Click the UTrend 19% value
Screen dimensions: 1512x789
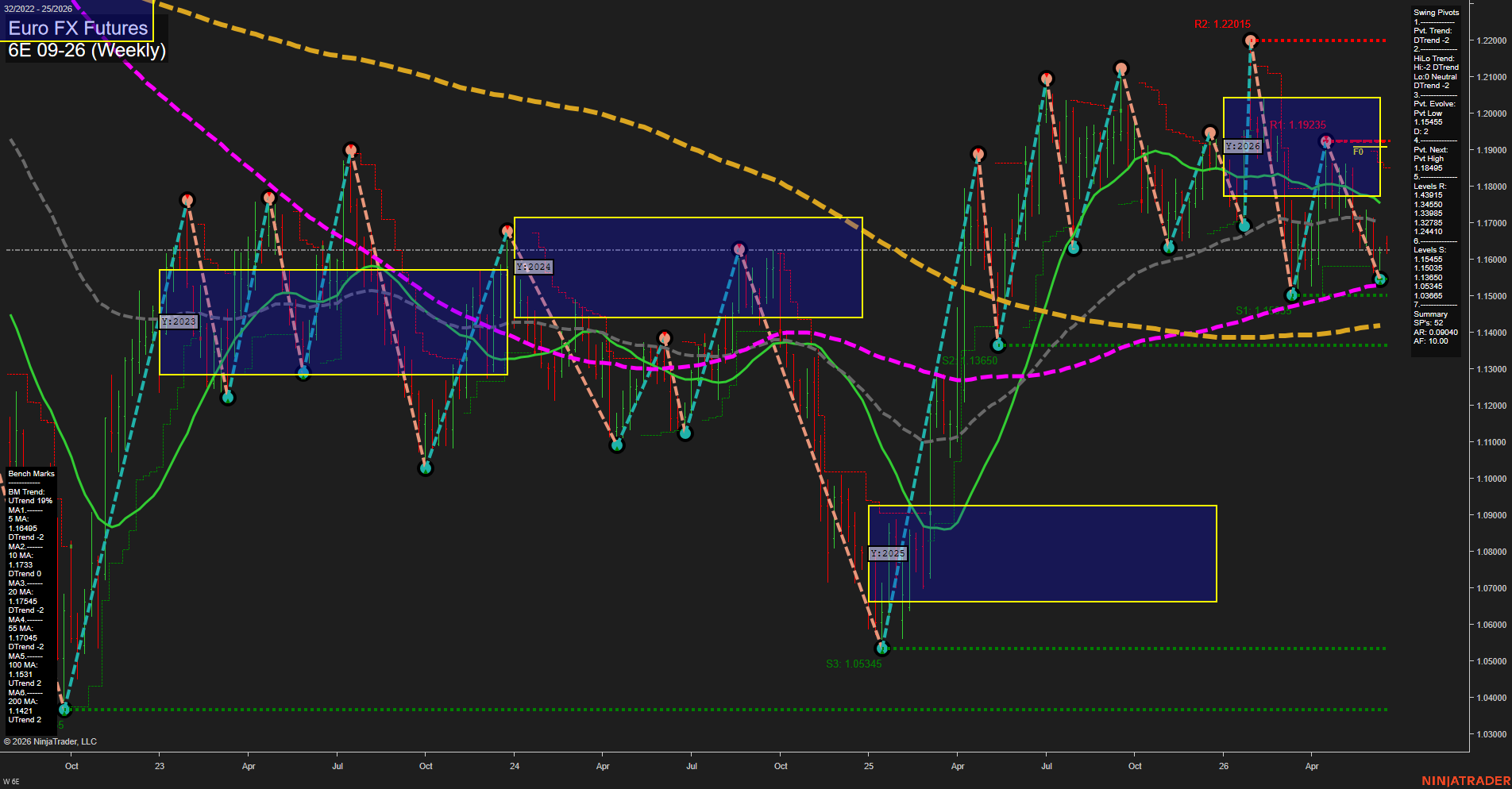coord(30,501)
